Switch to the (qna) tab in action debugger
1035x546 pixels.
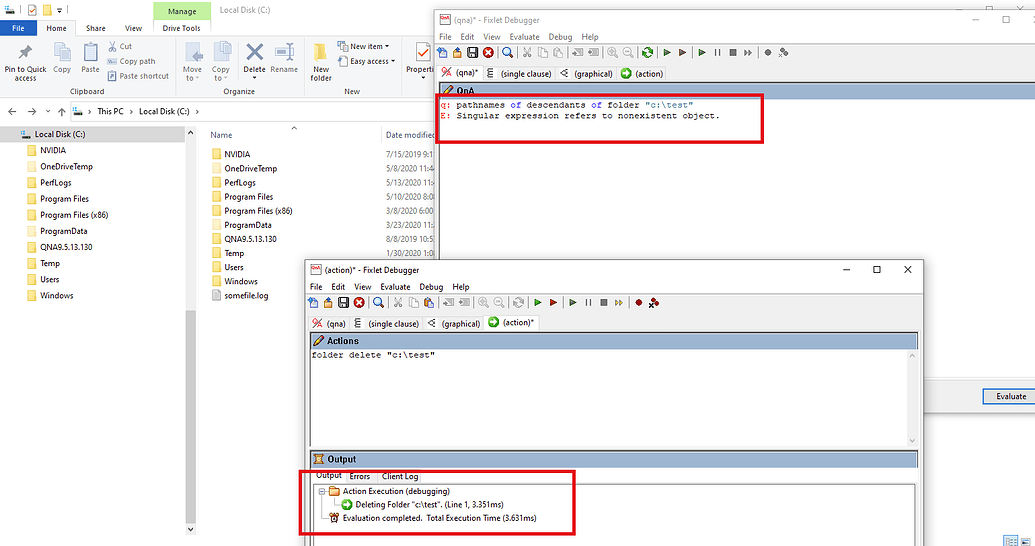[x=329, y=323]
